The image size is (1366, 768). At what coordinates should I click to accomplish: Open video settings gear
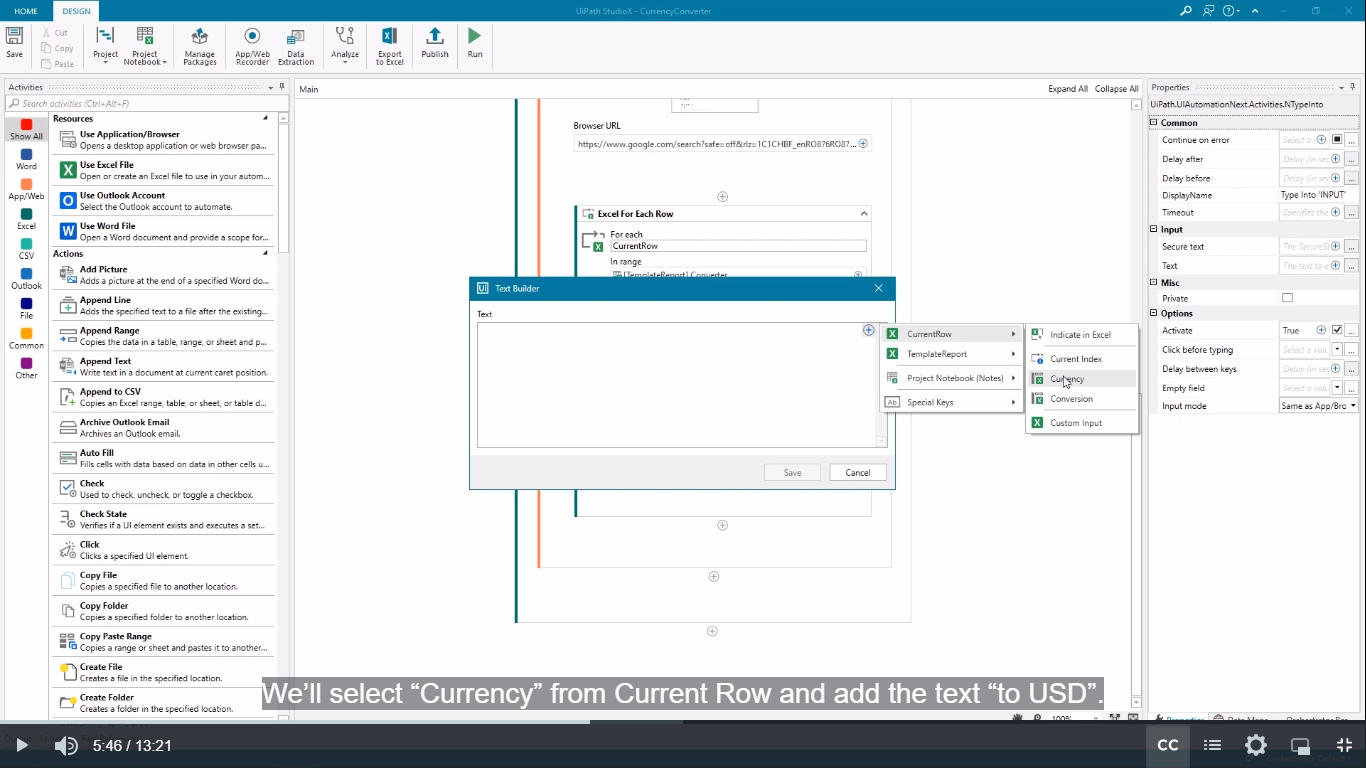tap(1256, 745)
